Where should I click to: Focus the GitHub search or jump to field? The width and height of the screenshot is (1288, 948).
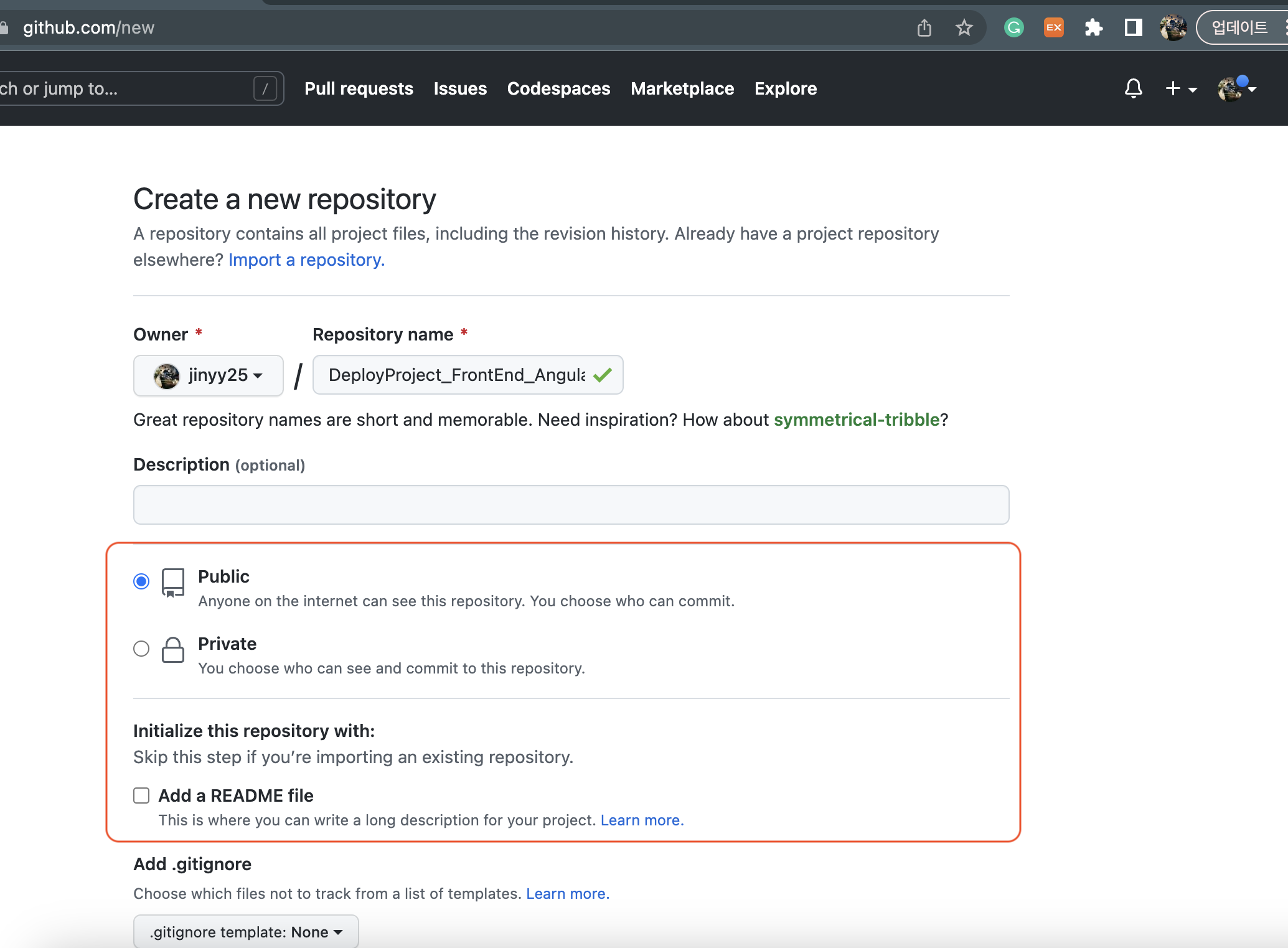(142, 88)
